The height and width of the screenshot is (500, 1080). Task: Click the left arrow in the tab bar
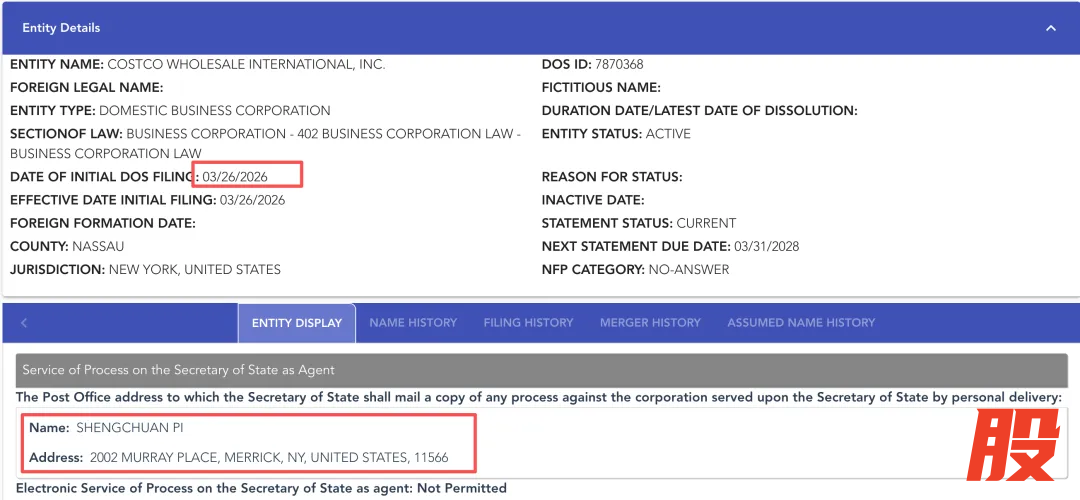(24, 323)
